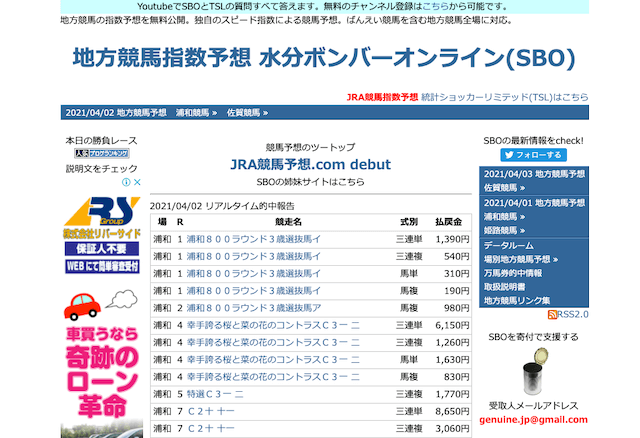The width and height of the screenshot is (640, 438).
Task: Open 浦和800ラウンド3歳選抜馬イ in the 310円 row
Action: click(253, 273)
